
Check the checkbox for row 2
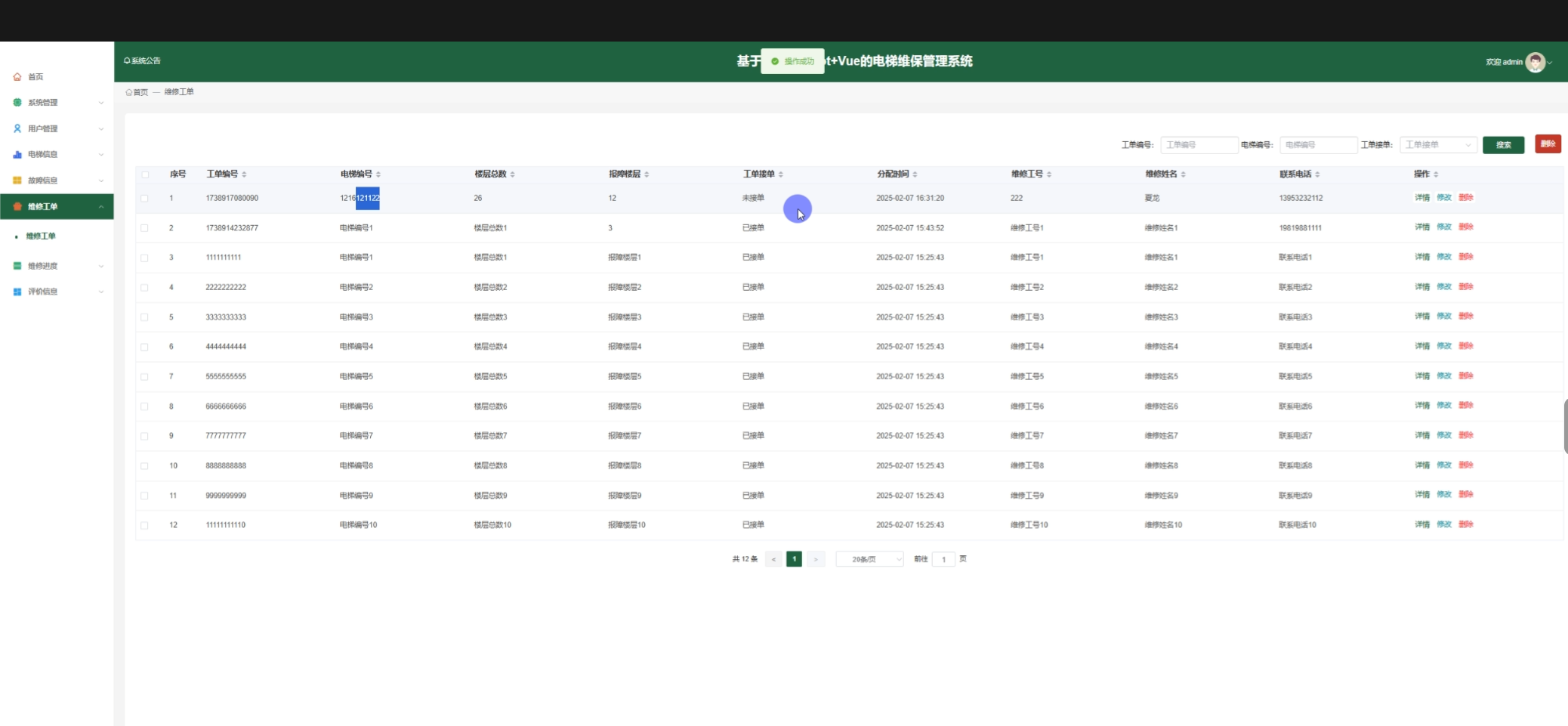pos(144,228)
